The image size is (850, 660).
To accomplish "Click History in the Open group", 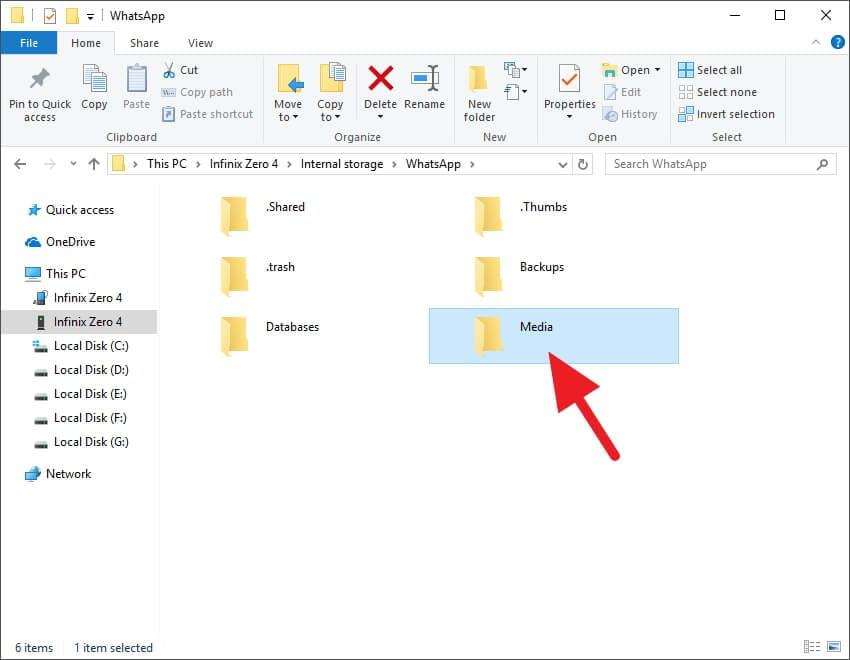I will tap(630, 114).
